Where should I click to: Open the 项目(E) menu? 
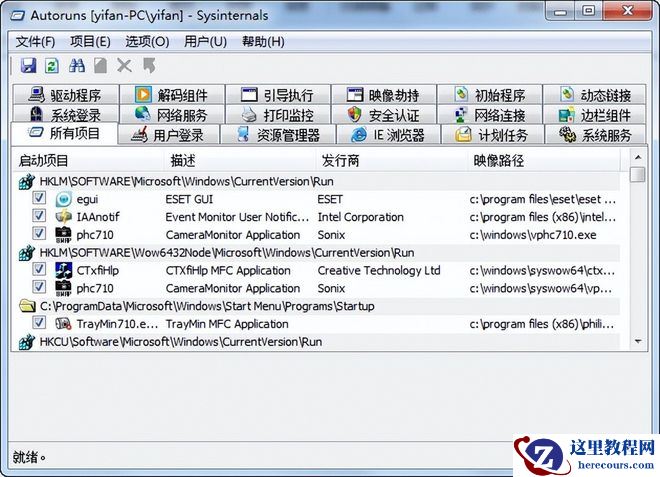coord(90,42)
